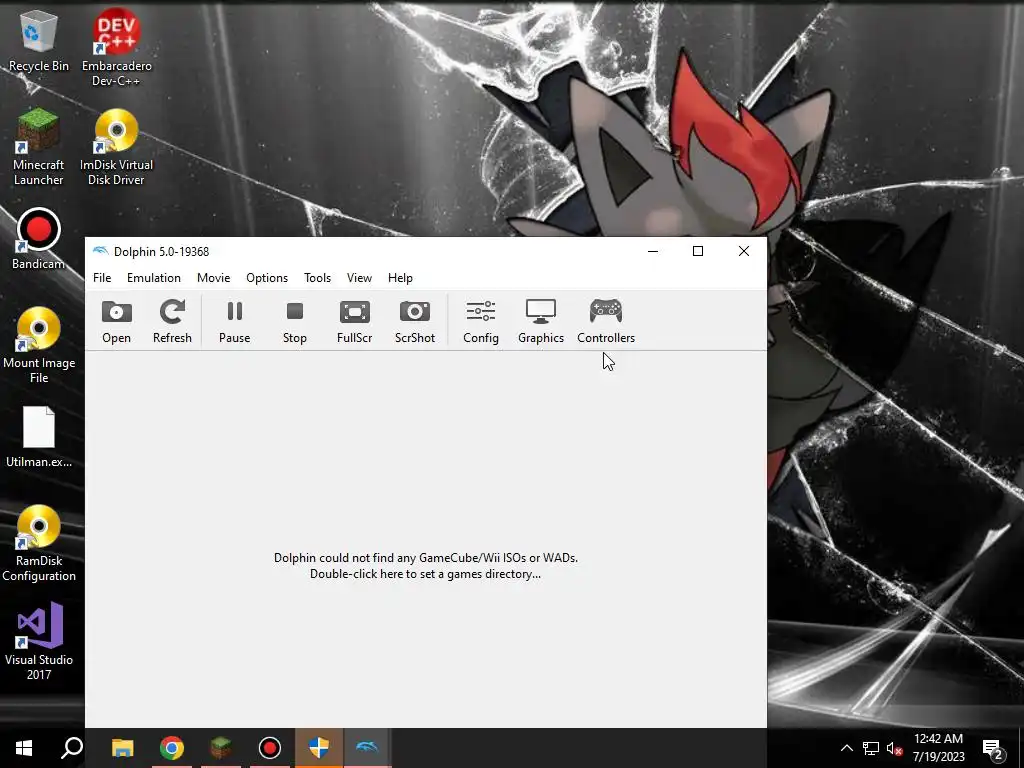The height and width of the screenshot is (768, 1024).
Task: Select the Minecraft Launcher desktop shortcut
Action: 39,148
